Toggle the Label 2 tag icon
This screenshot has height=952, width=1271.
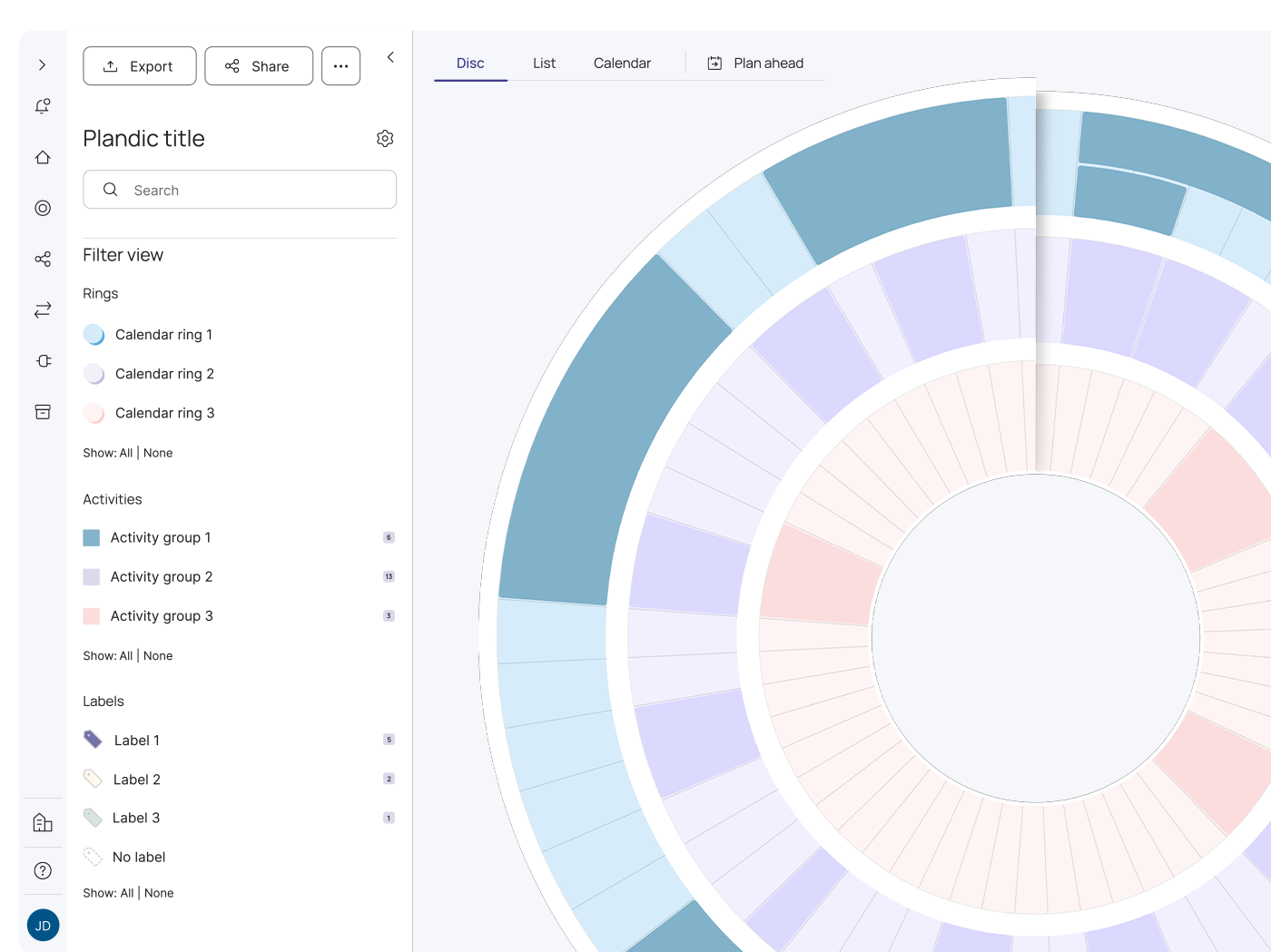pyautogui.click(x=93, y=779)
